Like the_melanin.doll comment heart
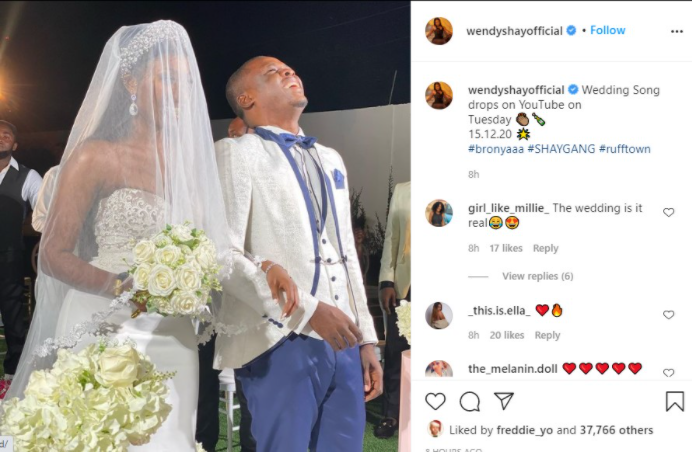Screen dimensions: 692x454 (669, 373)
